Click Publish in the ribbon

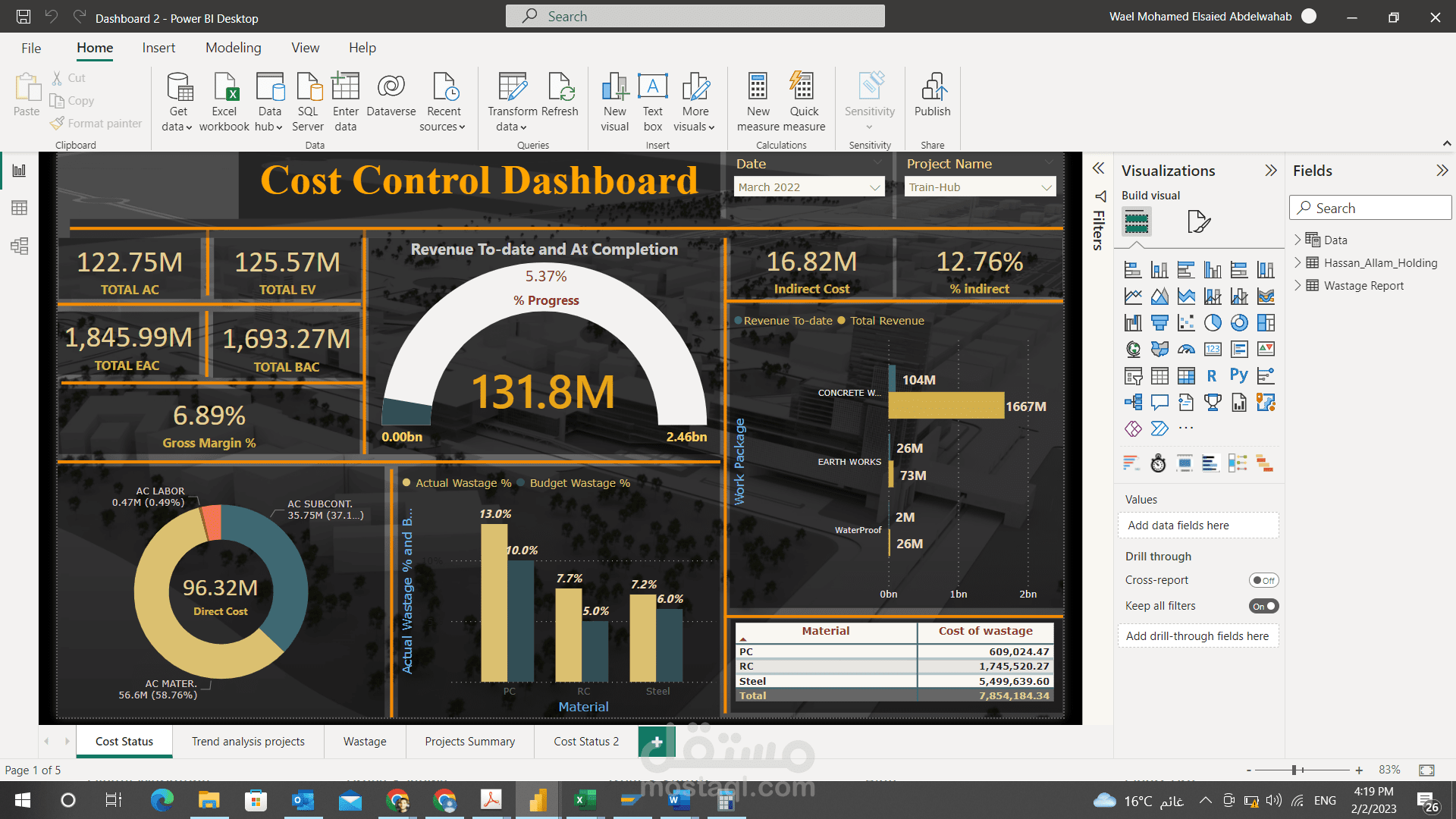point(932,96)
